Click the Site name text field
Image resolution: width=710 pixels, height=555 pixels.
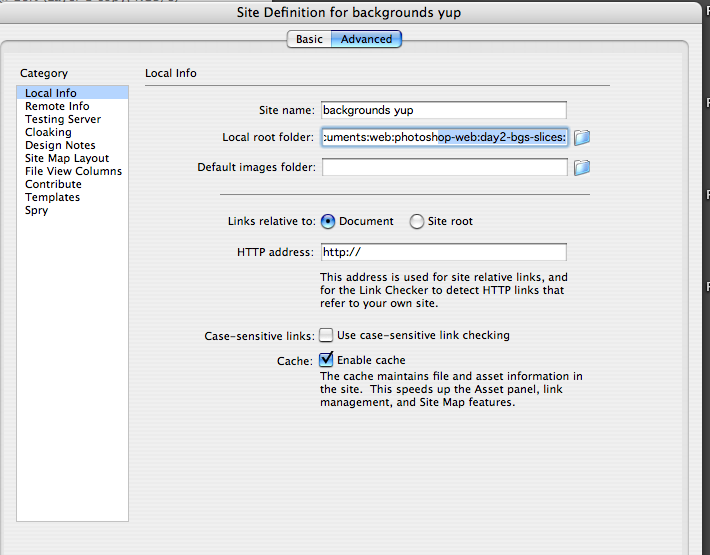pyautogui.click(x=444, y=110)
